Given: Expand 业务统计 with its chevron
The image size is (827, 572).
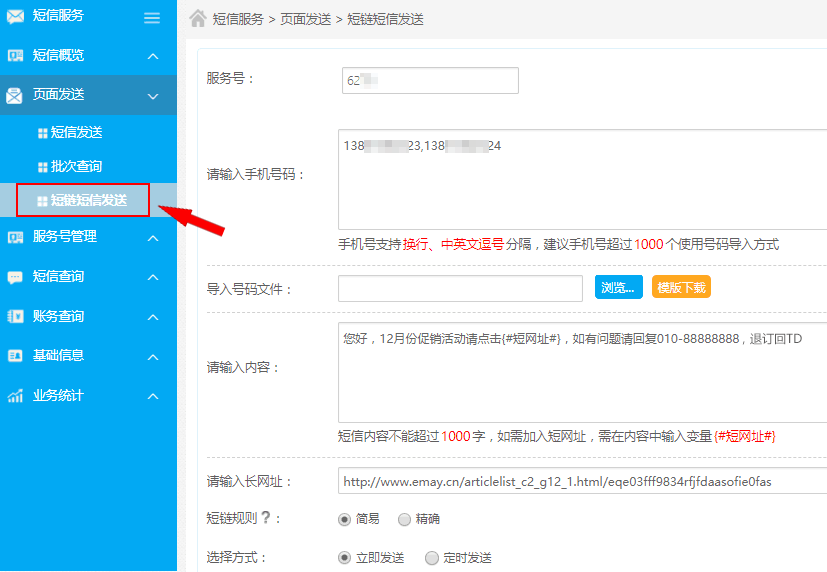Looking at the screenshot, I should [153, 396].
